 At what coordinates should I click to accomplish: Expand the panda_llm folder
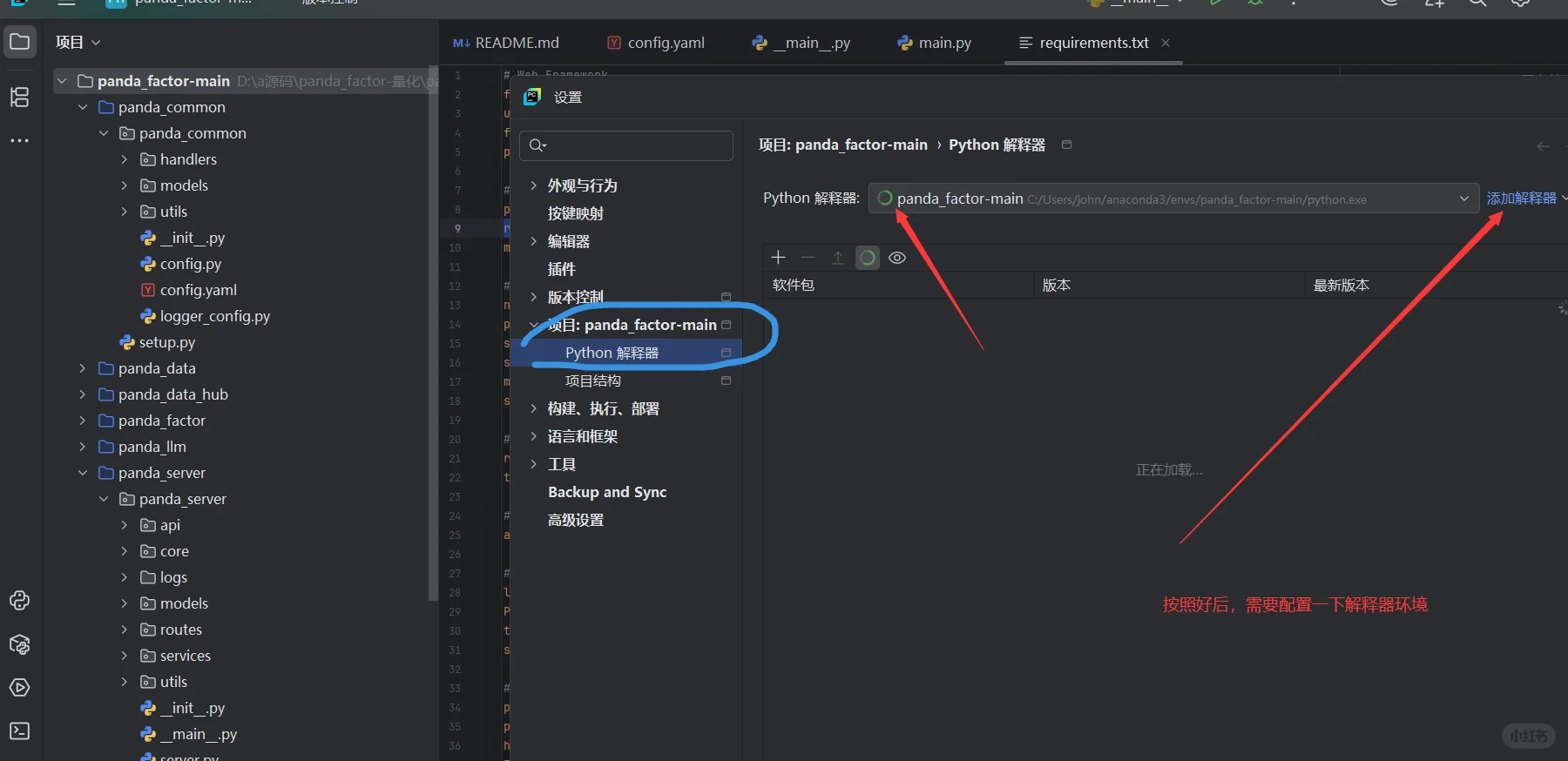83,447
